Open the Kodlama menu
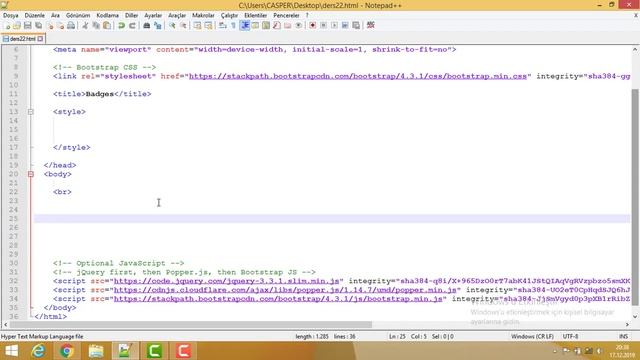 (107, 15)
